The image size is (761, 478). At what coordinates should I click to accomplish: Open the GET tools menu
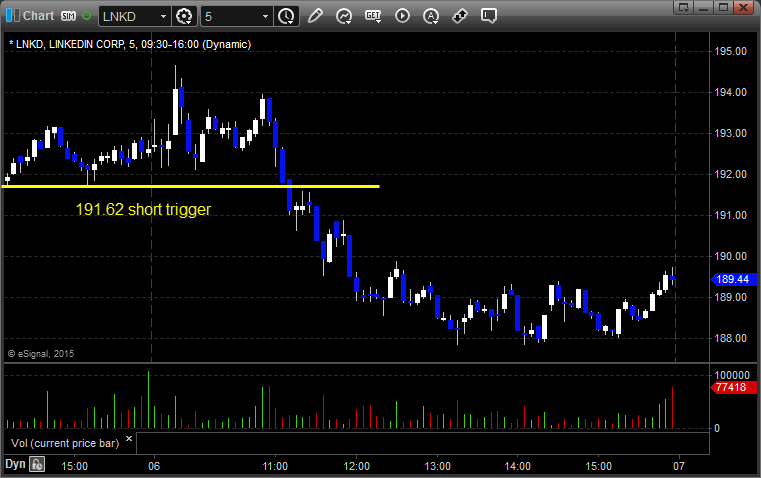(x=373, y=16)
